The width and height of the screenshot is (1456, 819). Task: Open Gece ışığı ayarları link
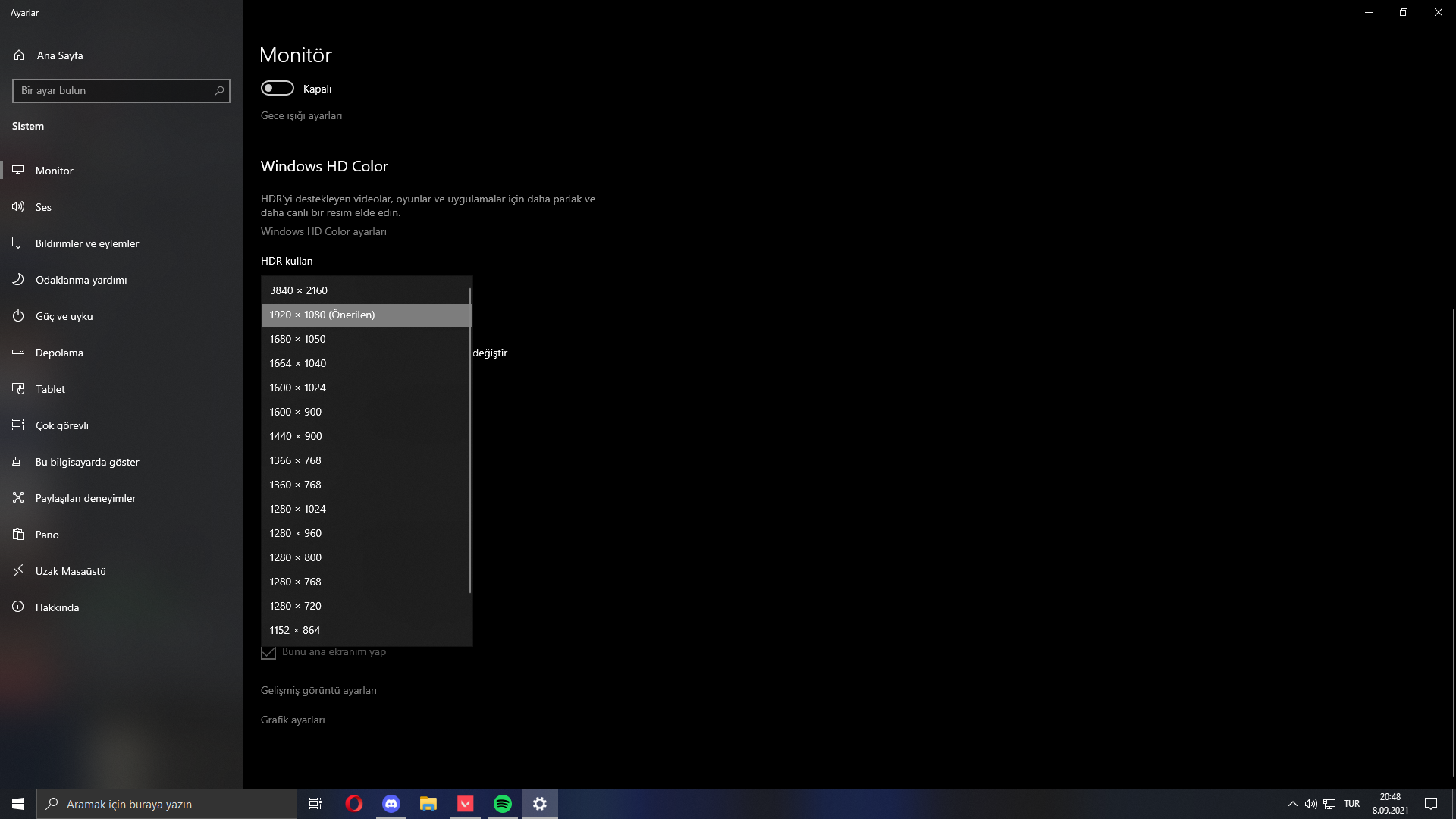pyautogui.click(x=301, y=115)
